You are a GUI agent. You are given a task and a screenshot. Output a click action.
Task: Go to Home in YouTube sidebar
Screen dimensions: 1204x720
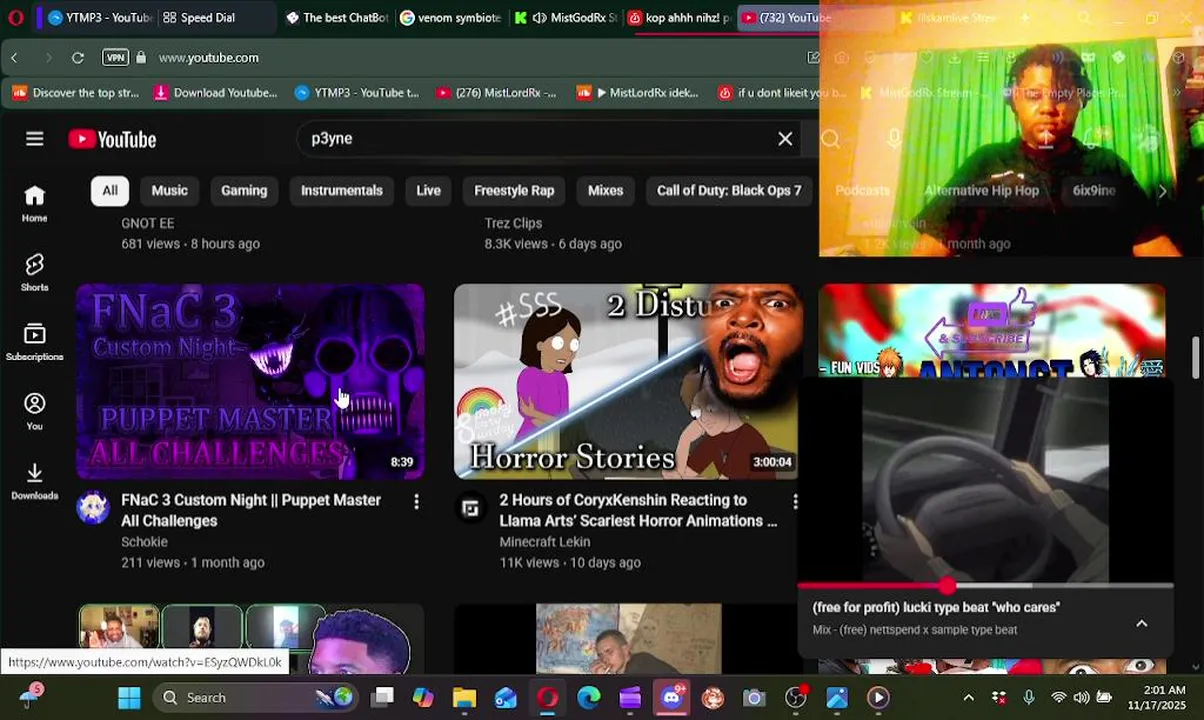point(35,203)
